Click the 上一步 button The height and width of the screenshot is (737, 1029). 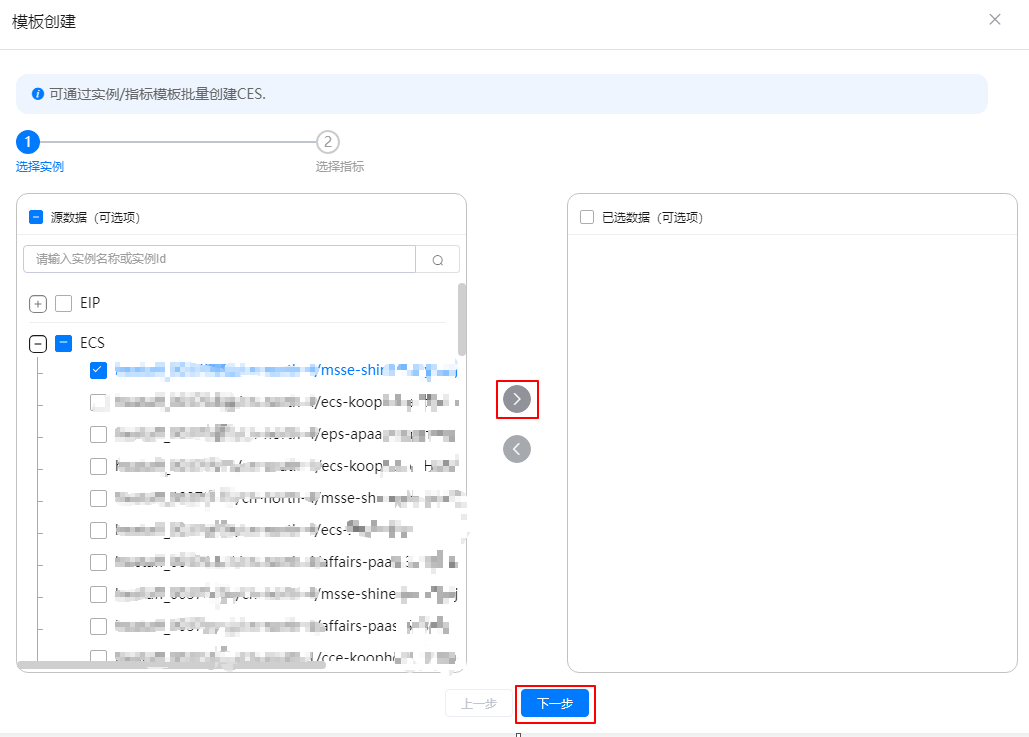tap(478, 704)
